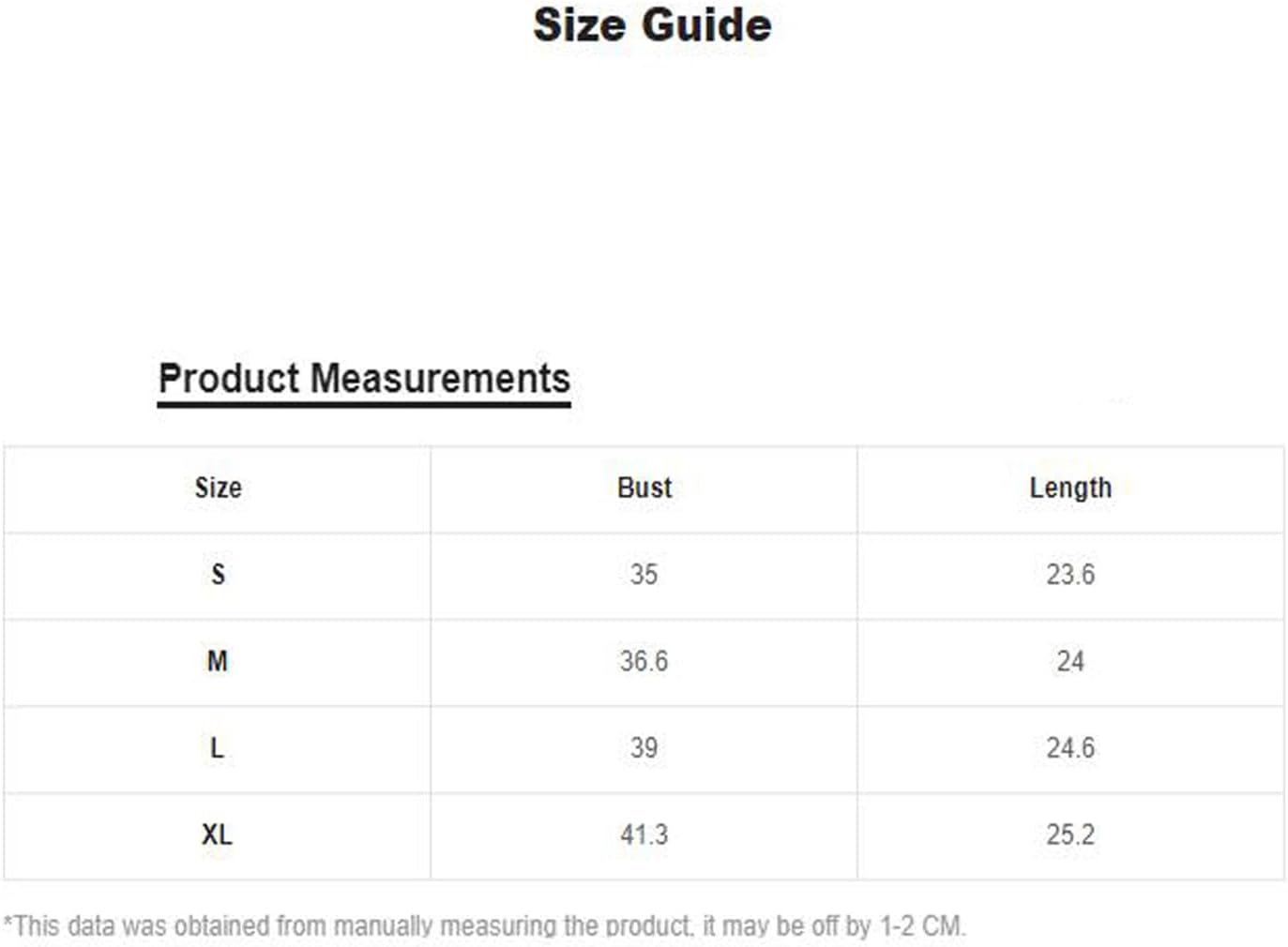
Task: Click bust value 39 for size L
Action: tap(644, 748)
